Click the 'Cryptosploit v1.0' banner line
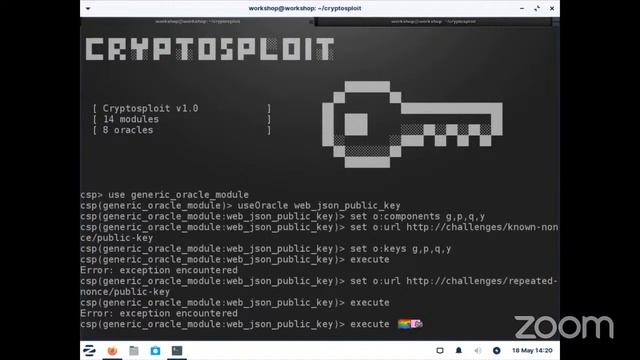 pyautogui.click(x=150, y=108)
